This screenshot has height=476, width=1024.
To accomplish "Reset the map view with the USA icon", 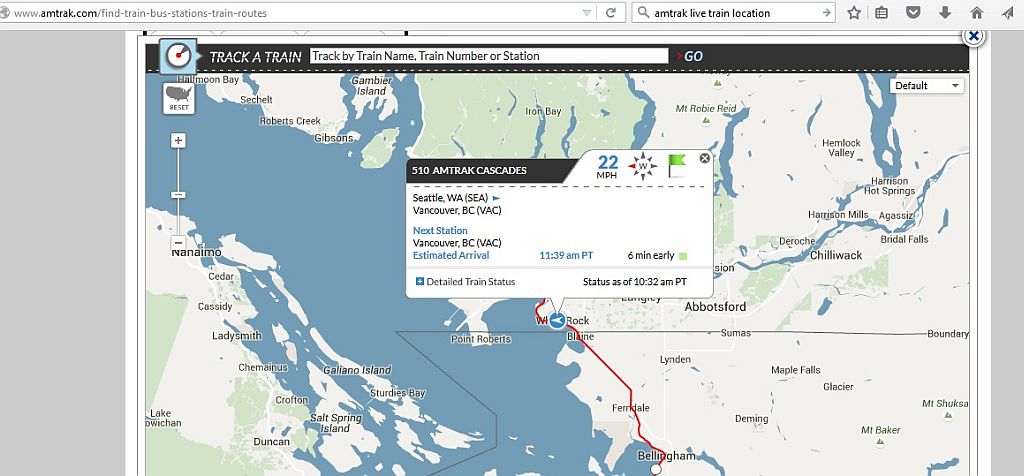I will (179, 97).
